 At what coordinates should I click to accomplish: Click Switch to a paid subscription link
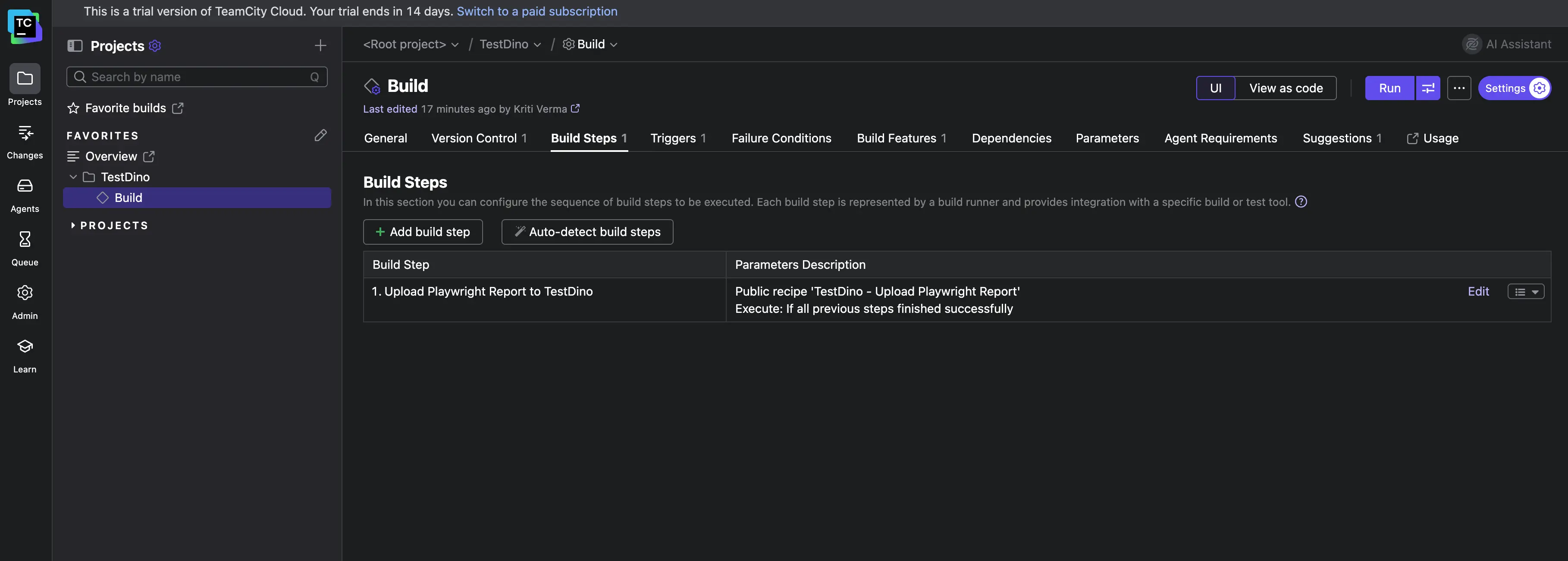coord(536,11)
